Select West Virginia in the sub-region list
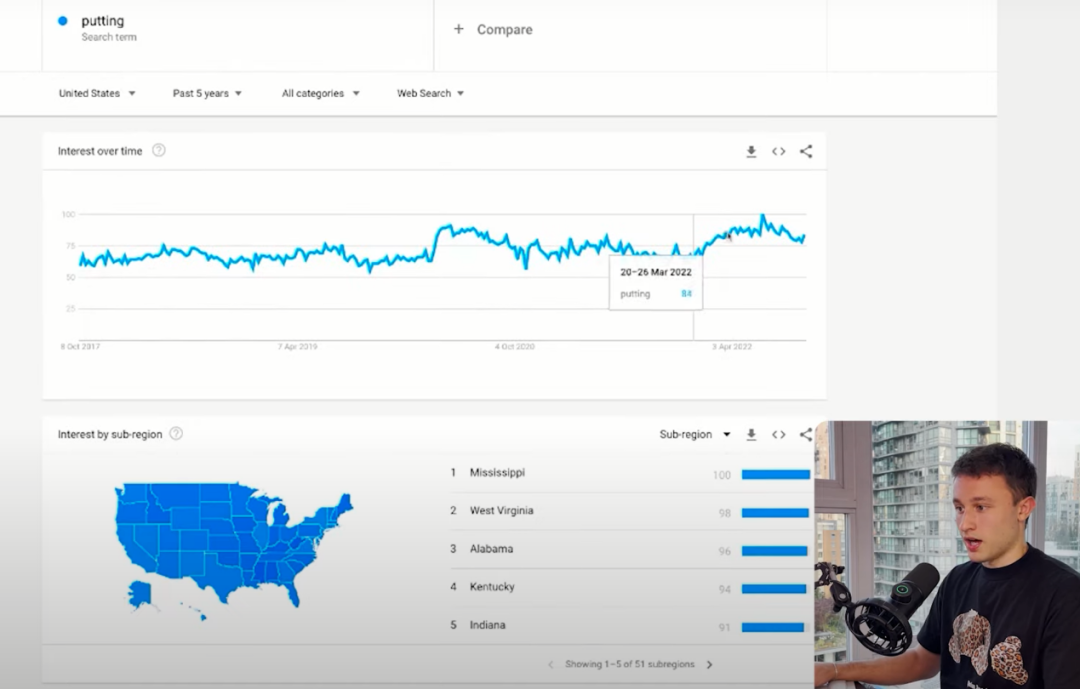Screen dimensions: 1080x689 630,511
